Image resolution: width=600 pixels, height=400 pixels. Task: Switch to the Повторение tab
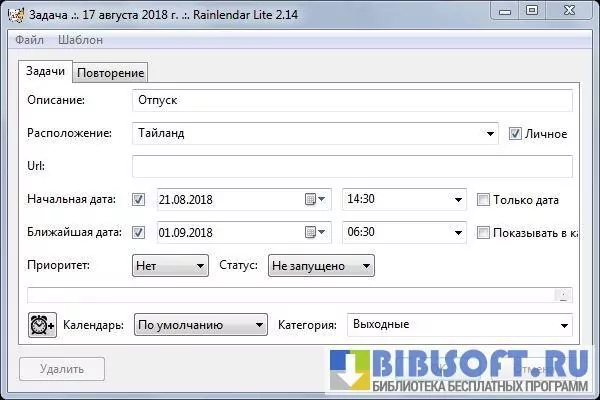tap(112, 72)
